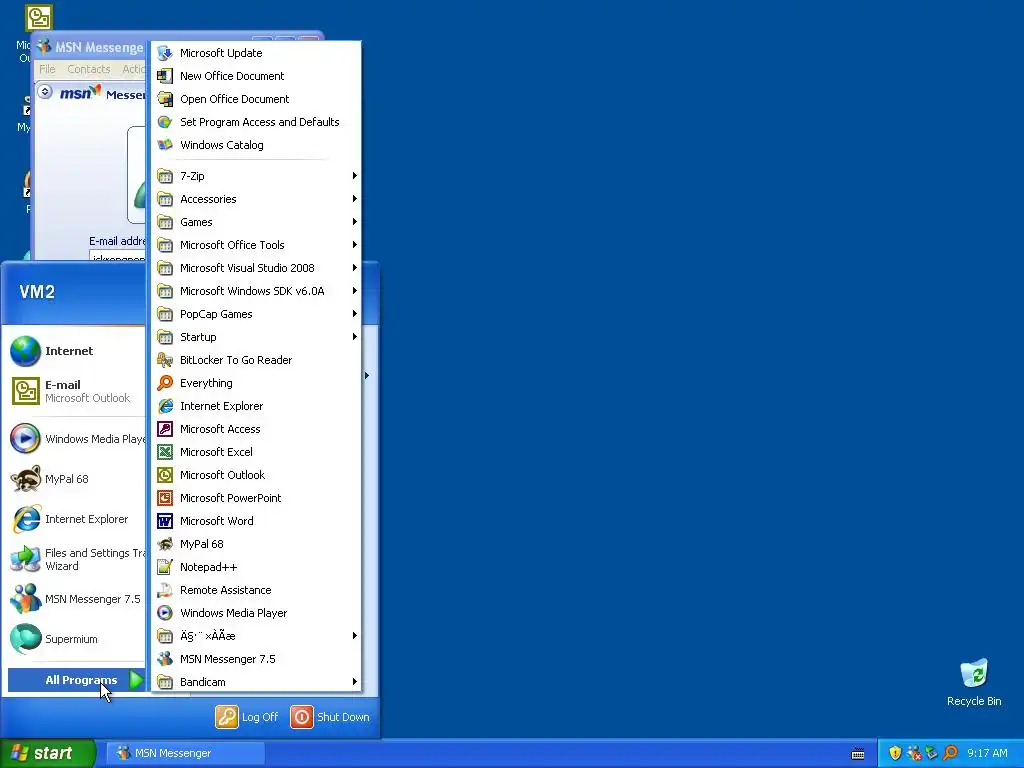Expand PopCap Games folder
Image resolution: width=1024 pixels, height=768 pixels.
point(256,314)
